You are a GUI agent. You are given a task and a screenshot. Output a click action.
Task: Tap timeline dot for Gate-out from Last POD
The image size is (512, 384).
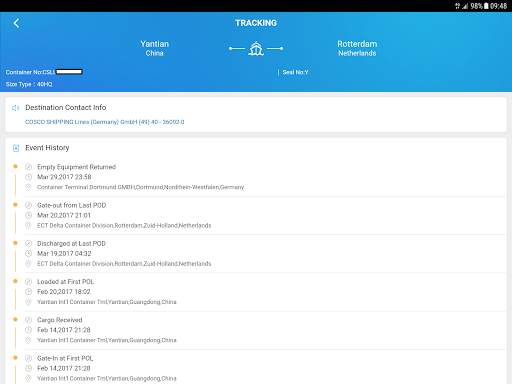(15, 205)
